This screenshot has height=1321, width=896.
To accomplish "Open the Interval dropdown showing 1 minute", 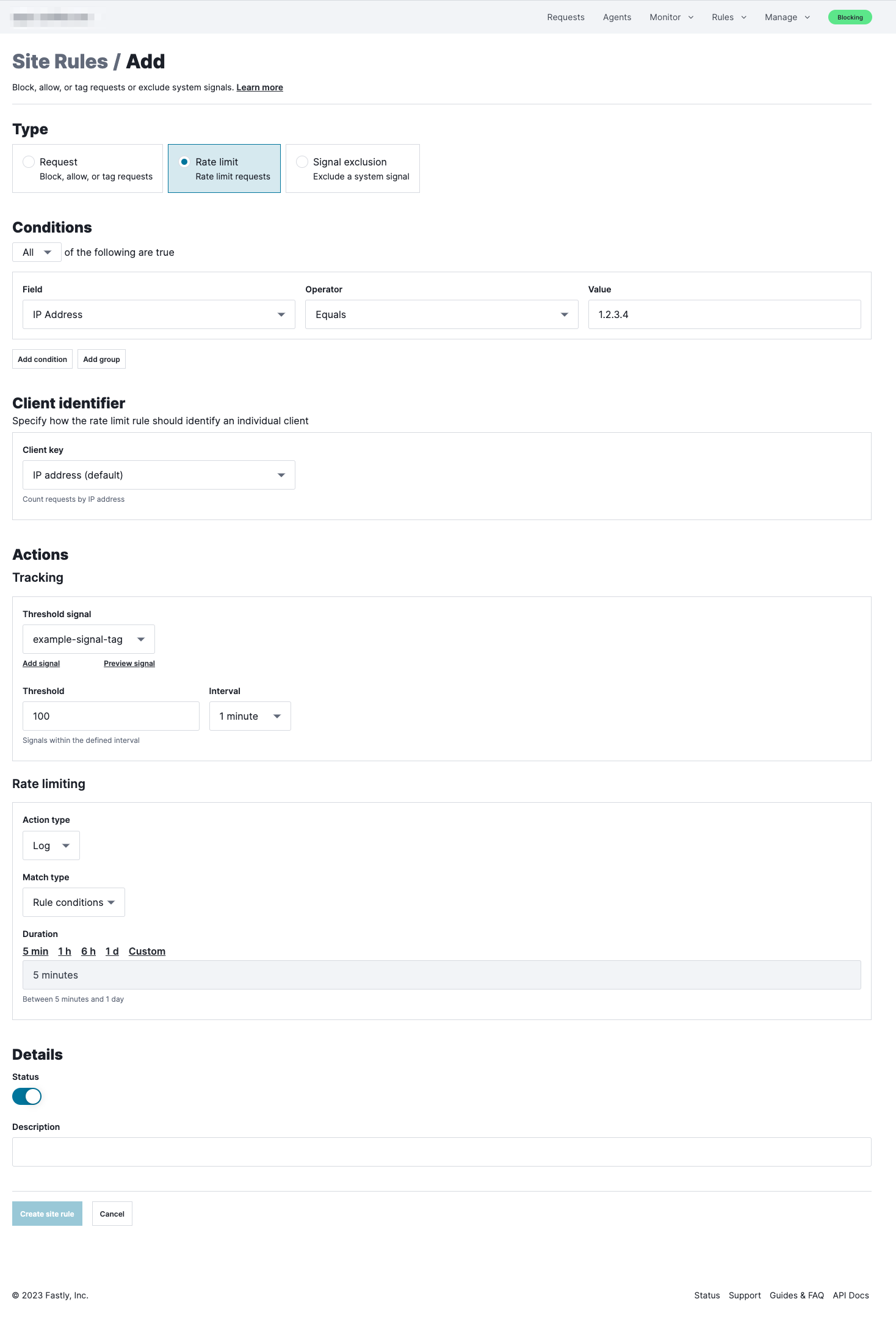I will tap(250, 716).
